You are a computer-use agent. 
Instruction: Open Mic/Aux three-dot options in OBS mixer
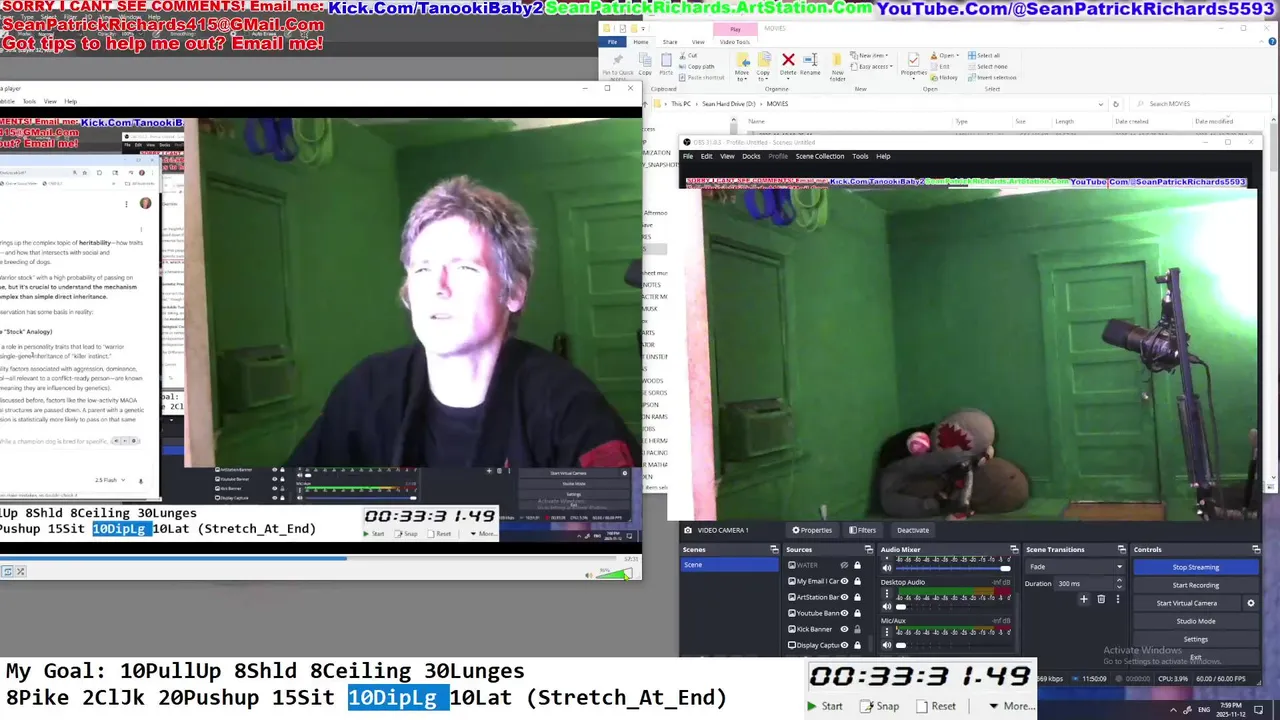click(886, 632)
